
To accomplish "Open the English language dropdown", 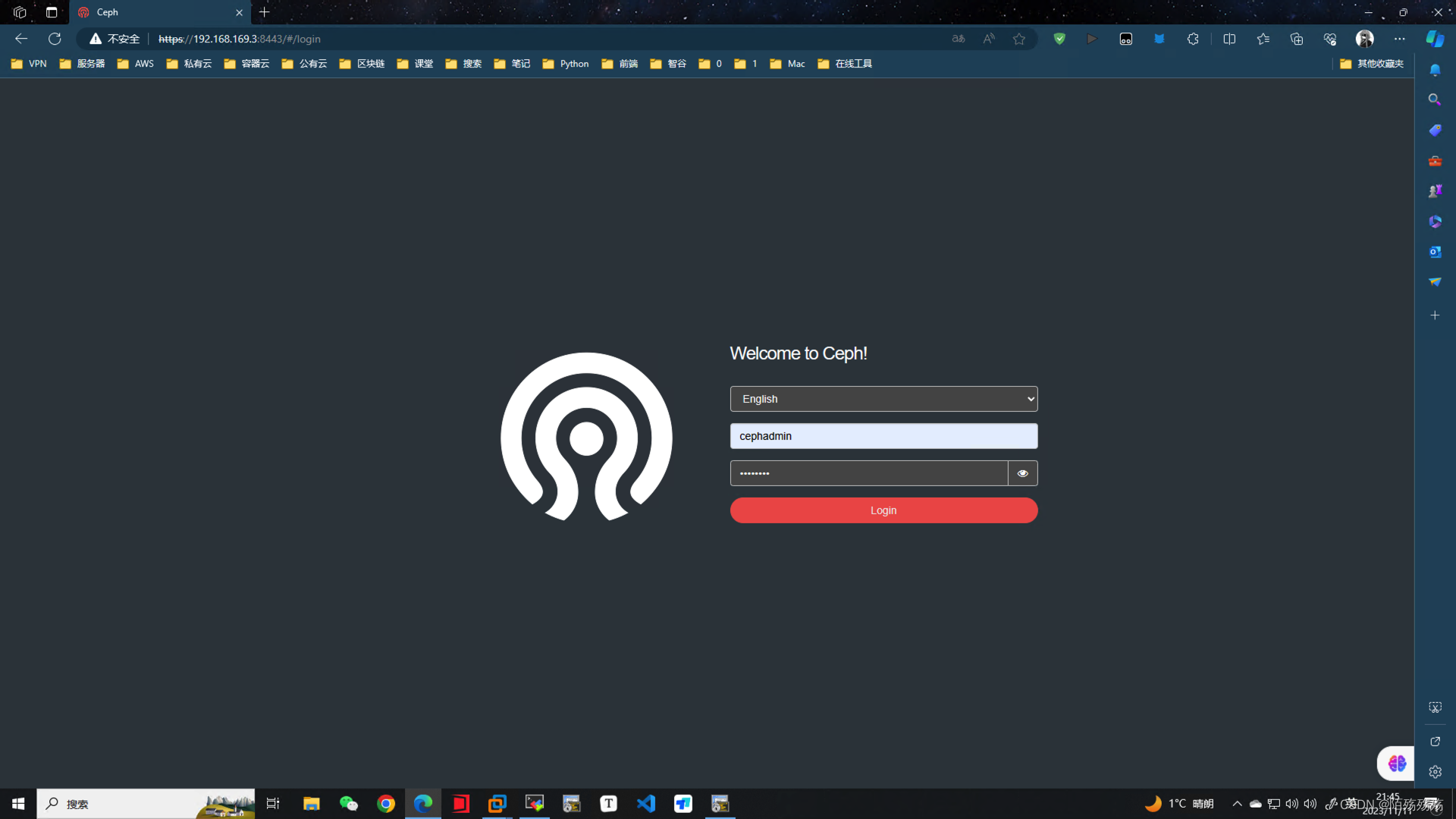I will [883, 399].
